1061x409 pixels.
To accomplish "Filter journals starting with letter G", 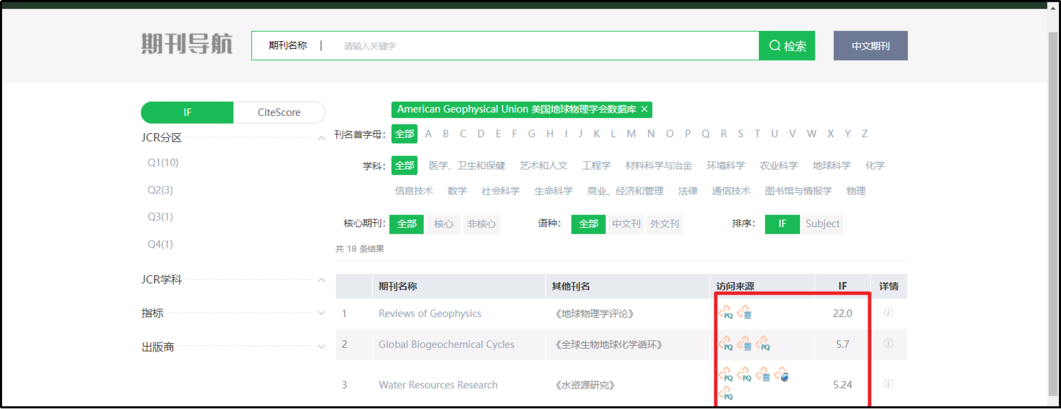I will click(x=531, y=133).
